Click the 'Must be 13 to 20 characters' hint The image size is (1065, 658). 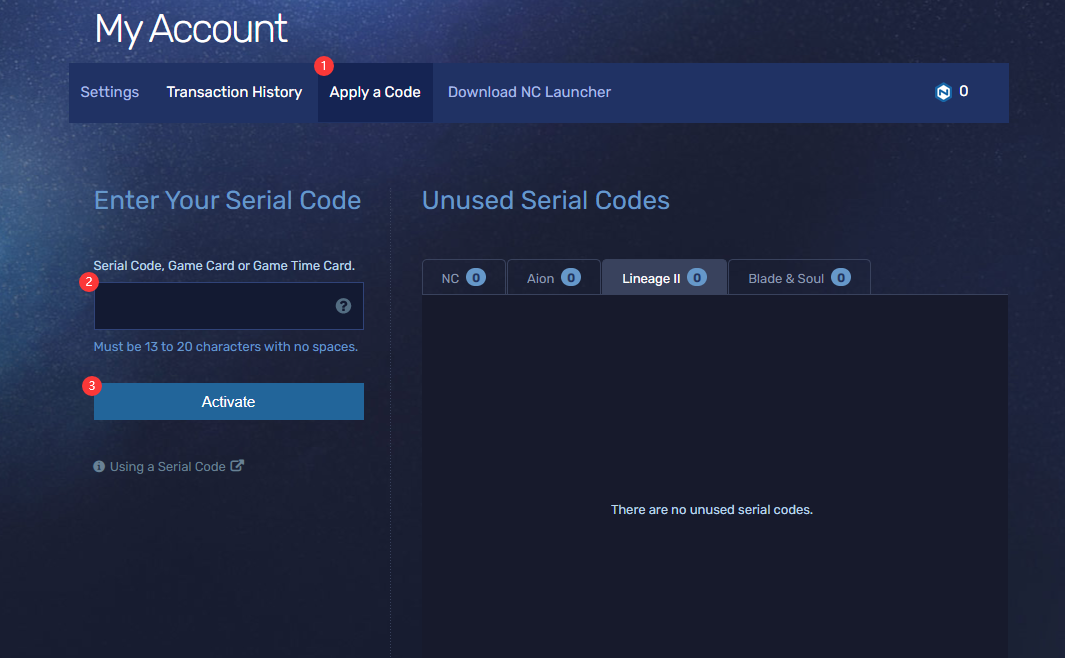(x=225, y=347)
